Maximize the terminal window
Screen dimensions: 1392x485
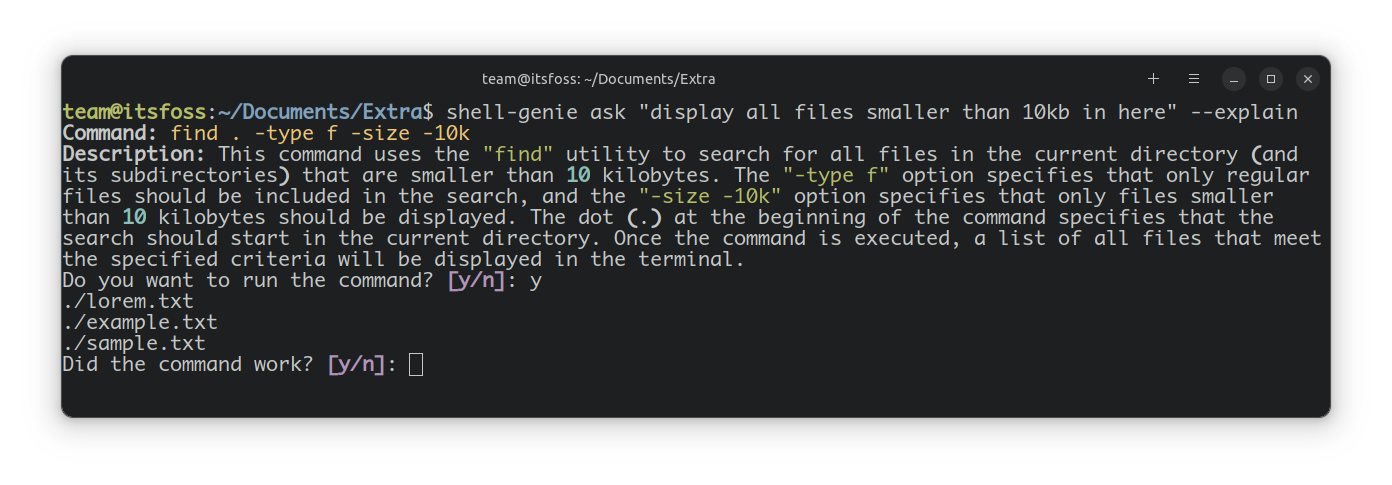[1271, 78]
